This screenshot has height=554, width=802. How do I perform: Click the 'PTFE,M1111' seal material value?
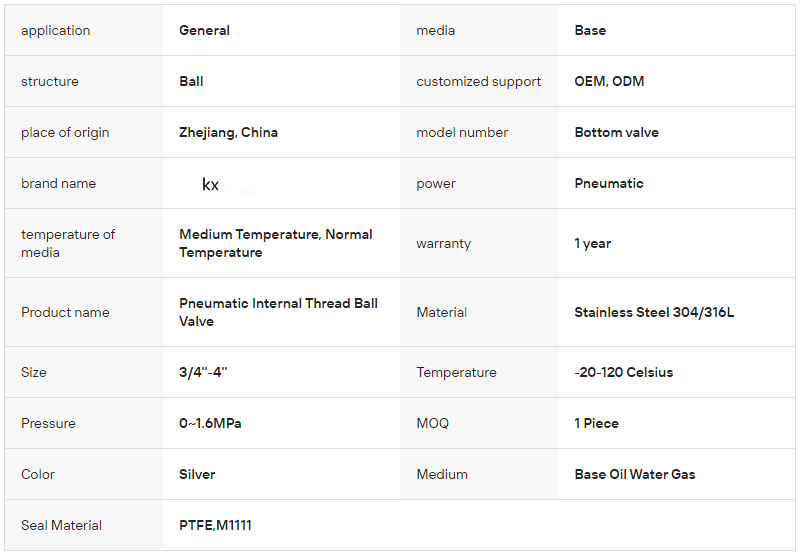tap(215, 526)
